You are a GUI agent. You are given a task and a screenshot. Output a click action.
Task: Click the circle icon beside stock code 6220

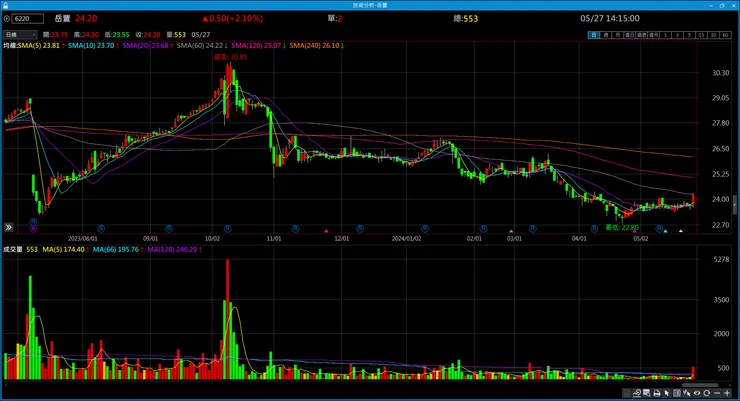pos(7,19)
